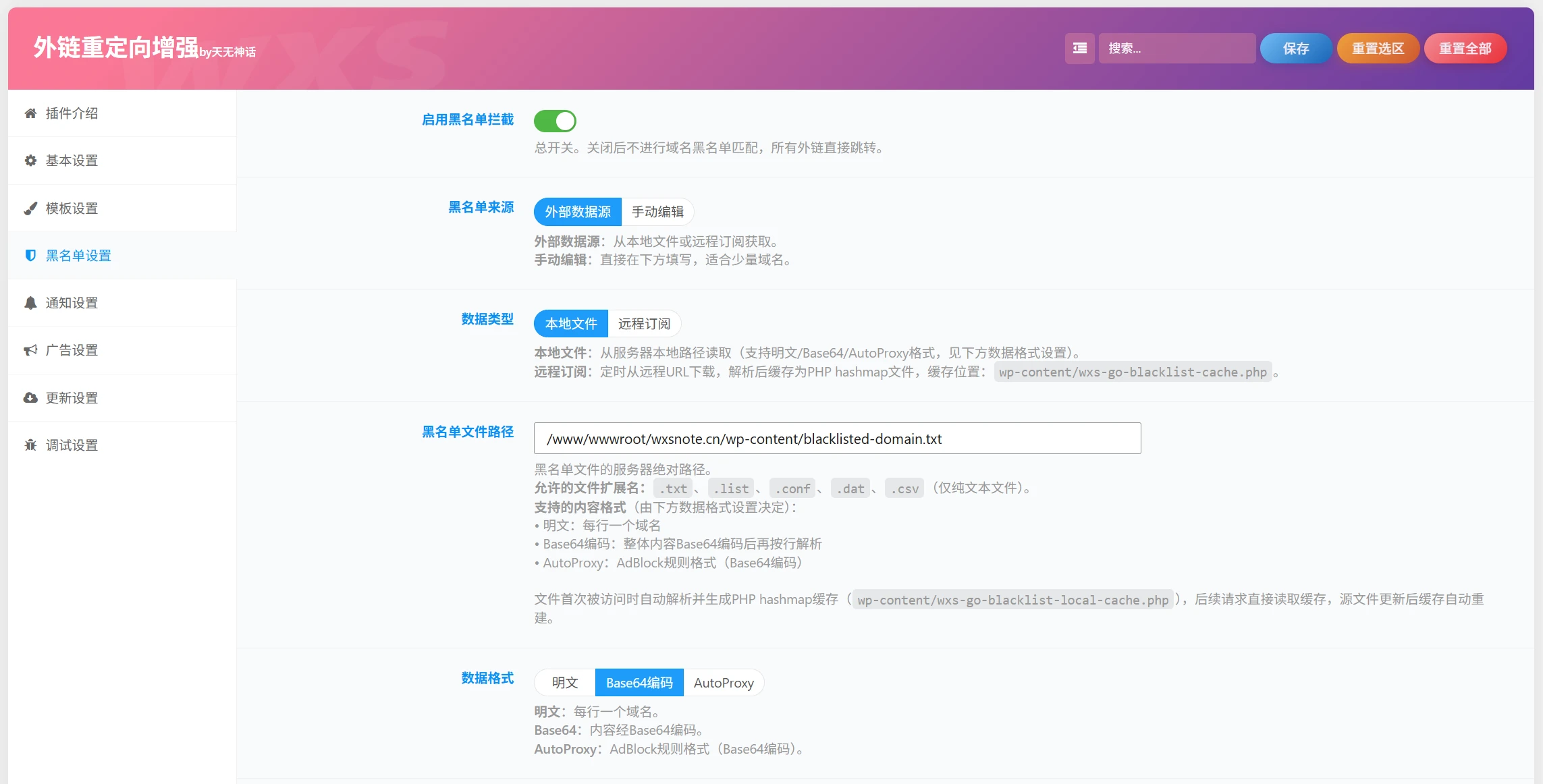This screenshot has width=1543, height=784.
Task: Choose 远程订阅 data type
Action: (x=644, y=324)
